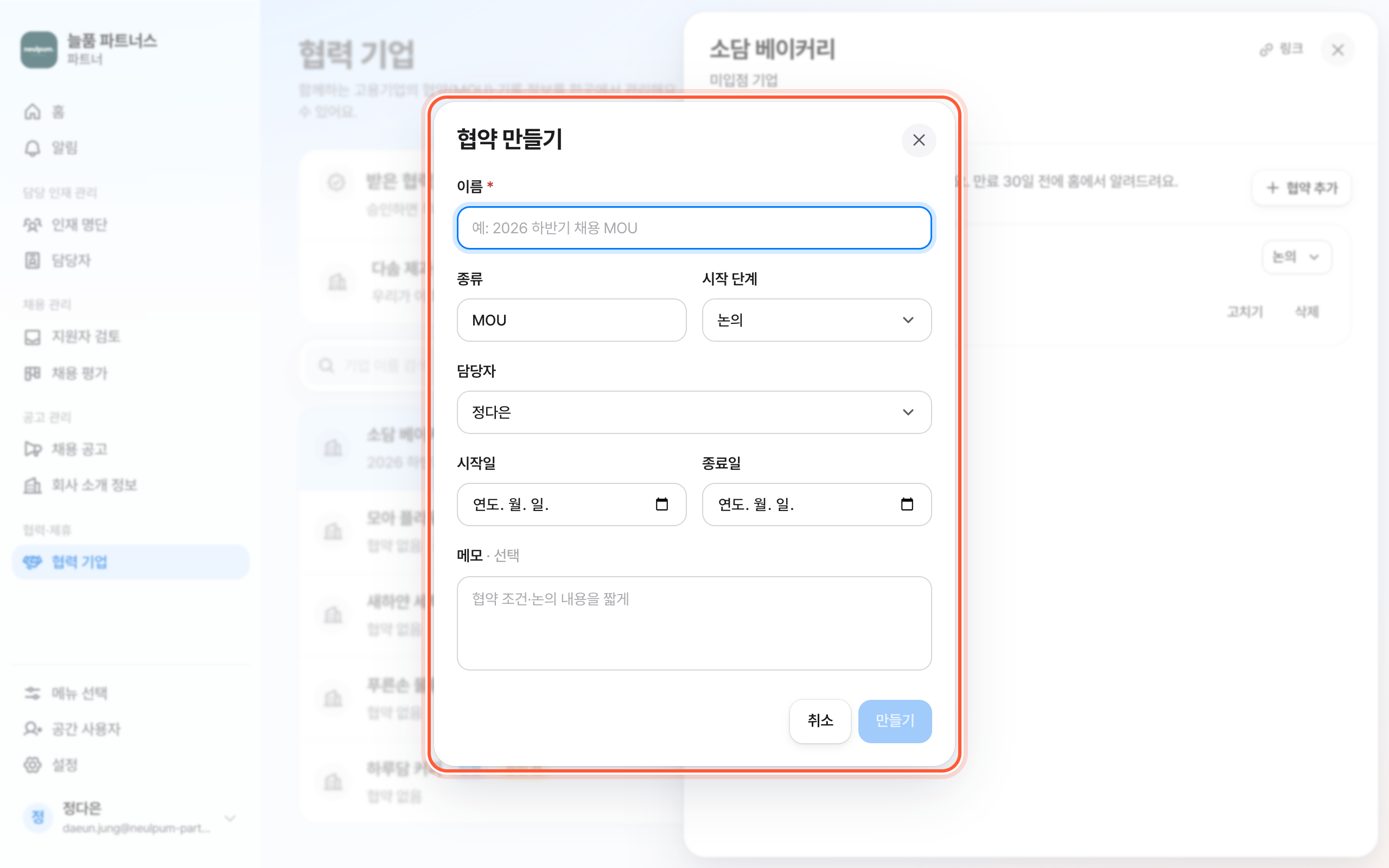Click the 기업 search magnifier icon
This screenshot has width=1389, height=868.
point(326,365)
